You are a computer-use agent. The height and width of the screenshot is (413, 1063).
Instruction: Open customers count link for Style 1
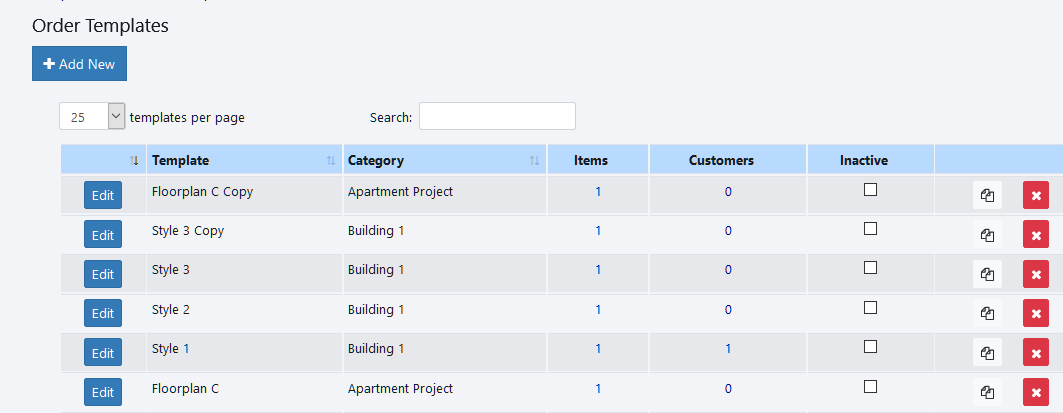pyautogui.click(x=728, y=349)
